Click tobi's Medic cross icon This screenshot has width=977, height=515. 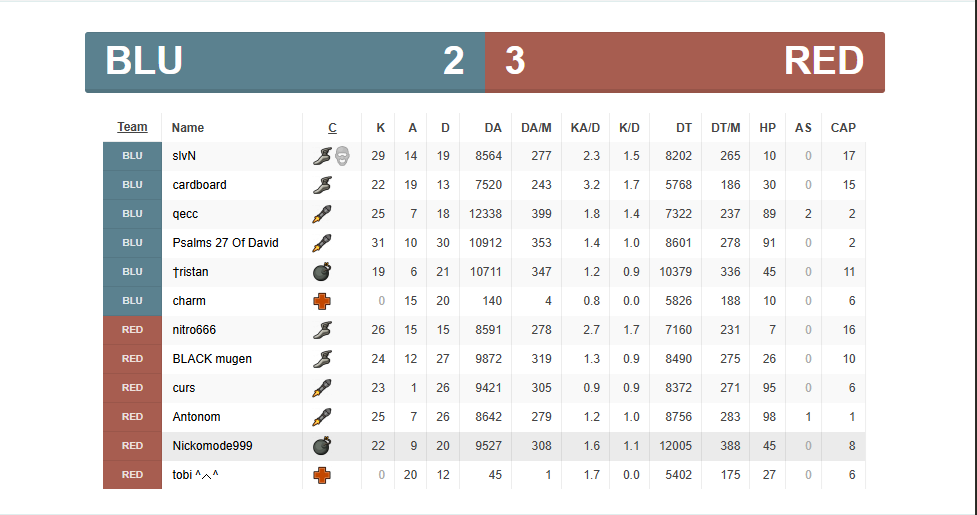(321, 475)
